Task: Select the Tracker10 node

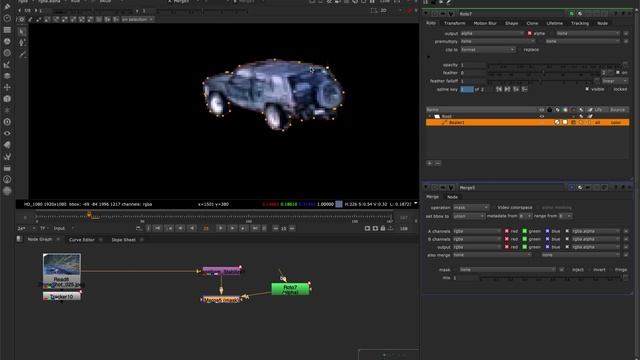Action: click(x=62, y=296)
